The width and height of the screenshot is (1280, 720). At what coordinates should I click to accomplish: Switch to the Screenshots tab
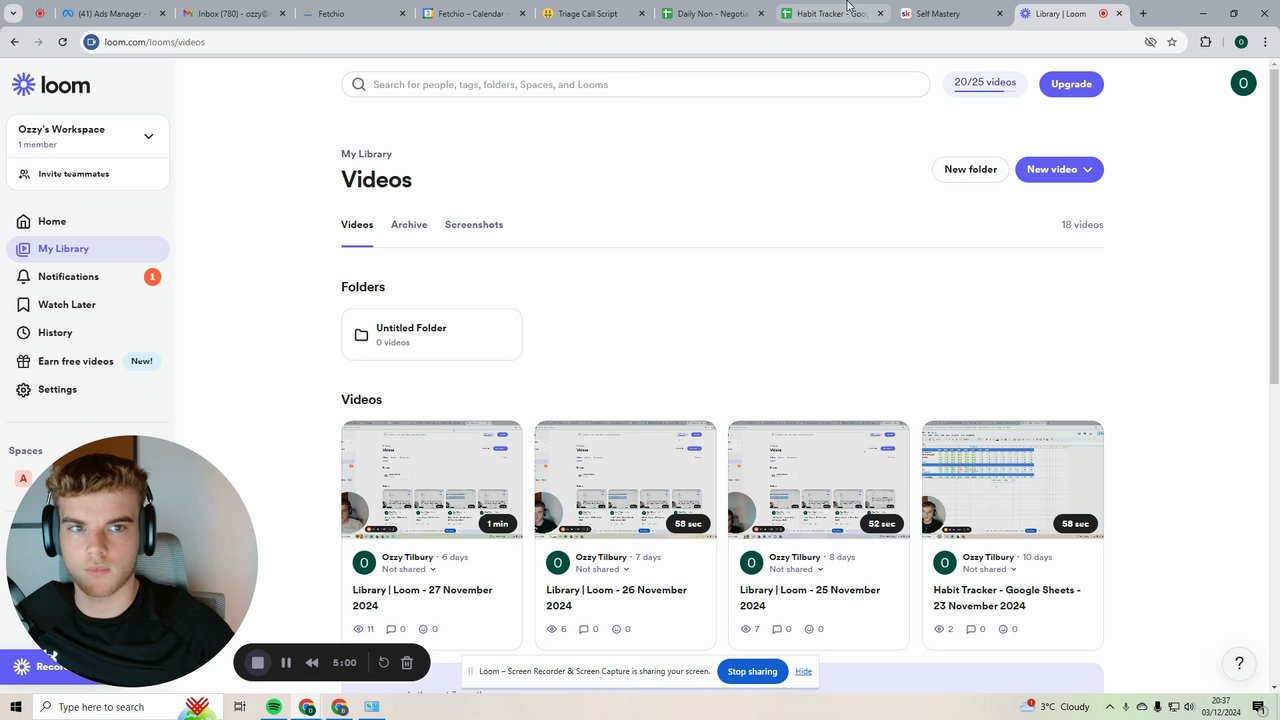point(474,225)
